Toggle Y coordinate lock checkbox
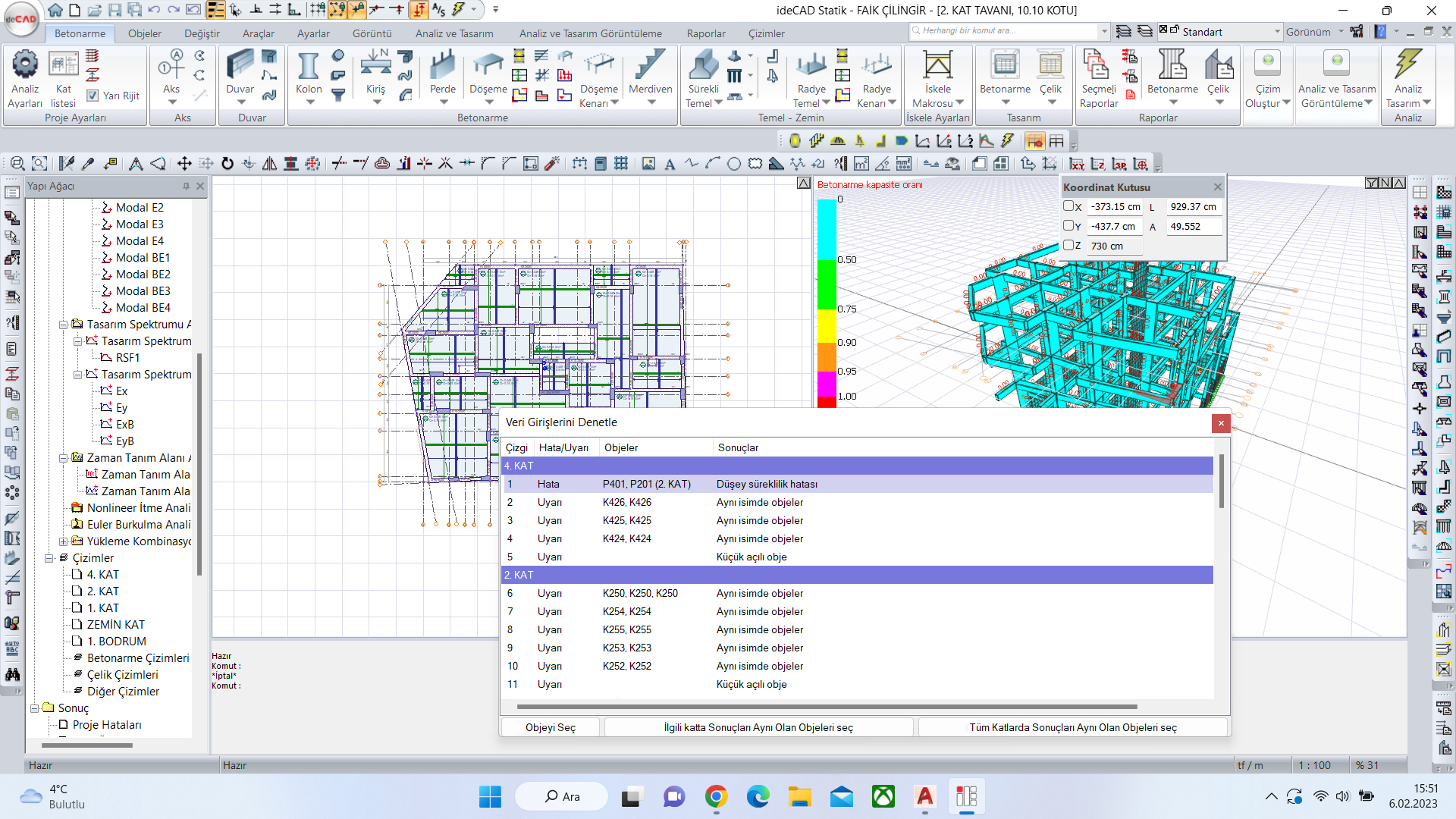 point(1068,226)
